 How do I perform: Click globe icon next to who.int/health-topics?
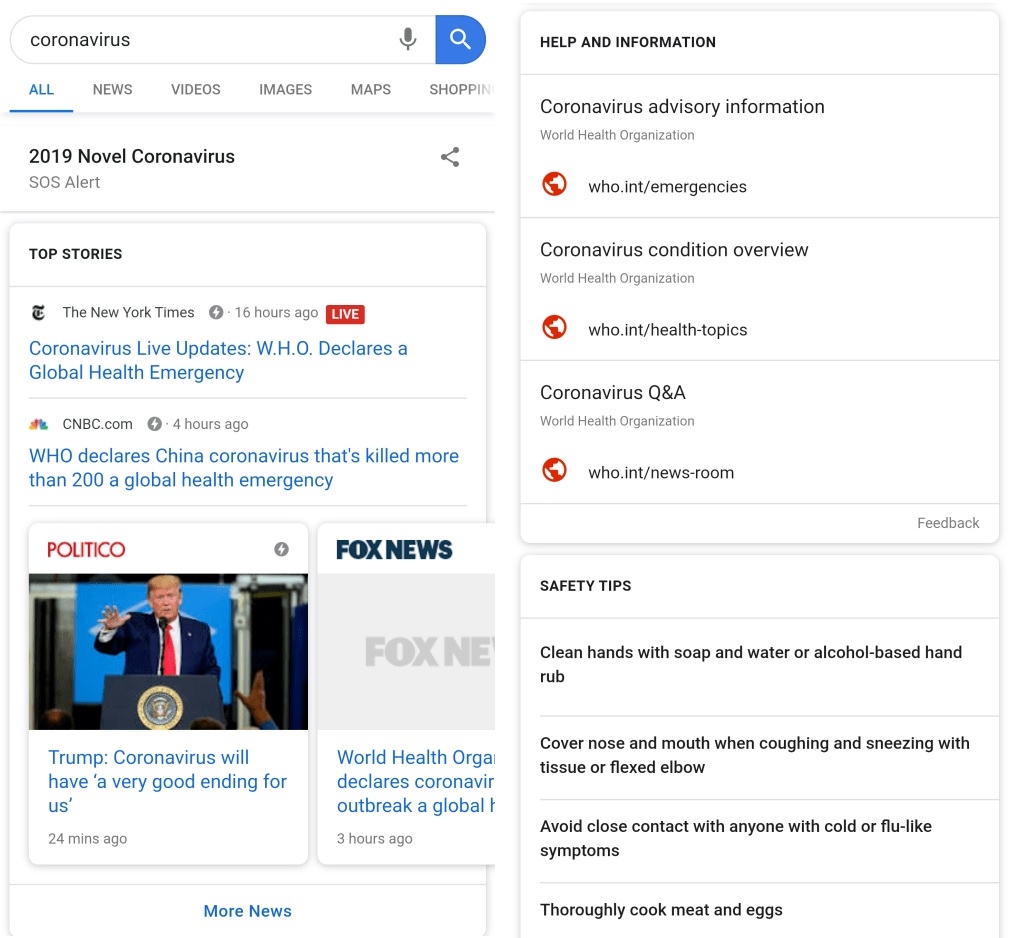(x=554, y=327)
